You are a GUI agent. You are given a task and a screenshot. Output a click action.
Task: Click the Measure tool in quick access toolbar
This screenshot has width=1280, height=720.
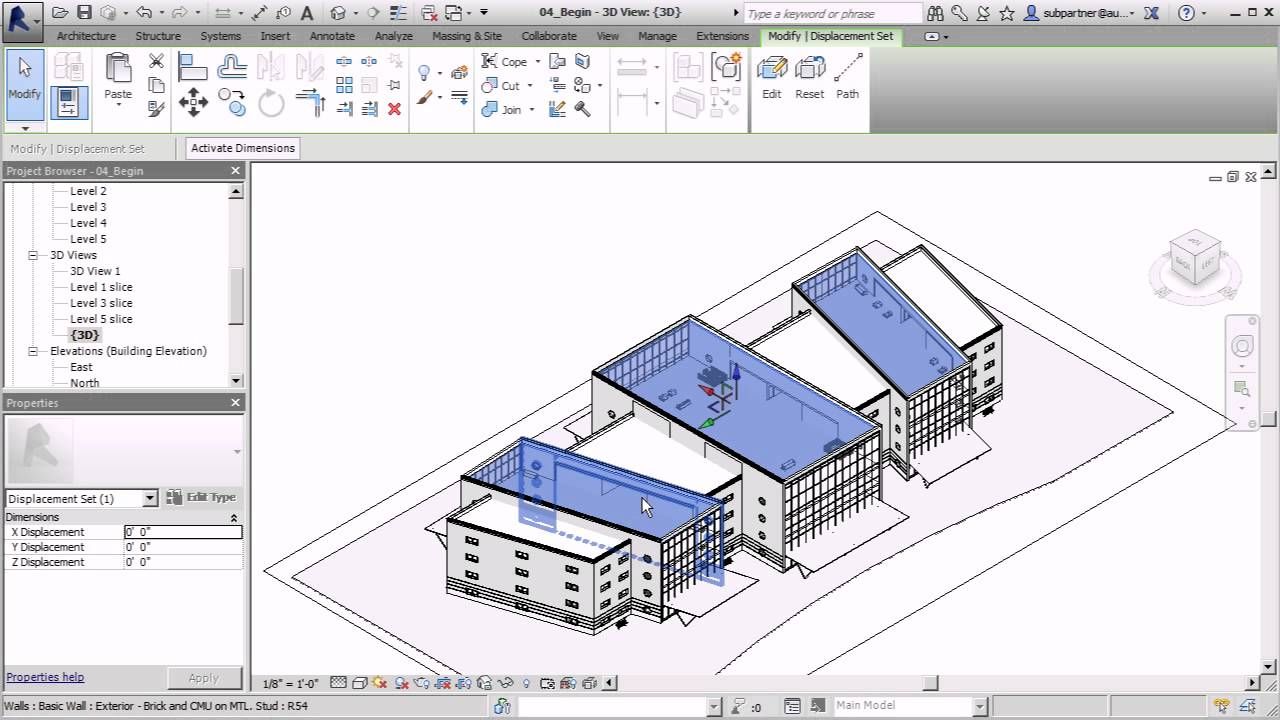(258, 13)
